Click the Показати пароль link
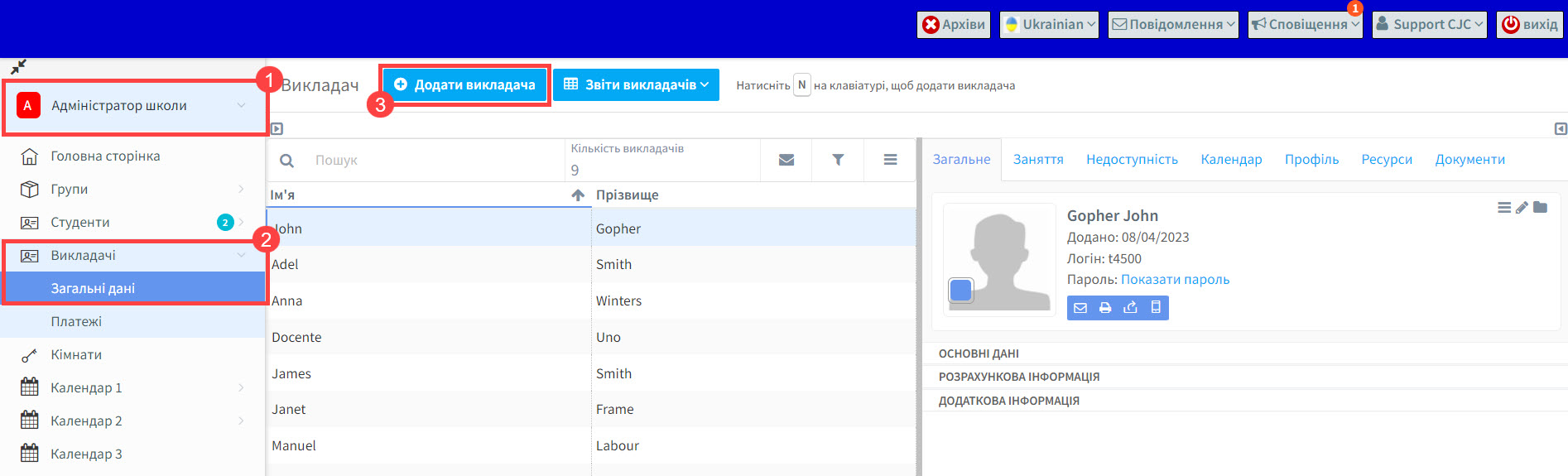 point(1175,280)
